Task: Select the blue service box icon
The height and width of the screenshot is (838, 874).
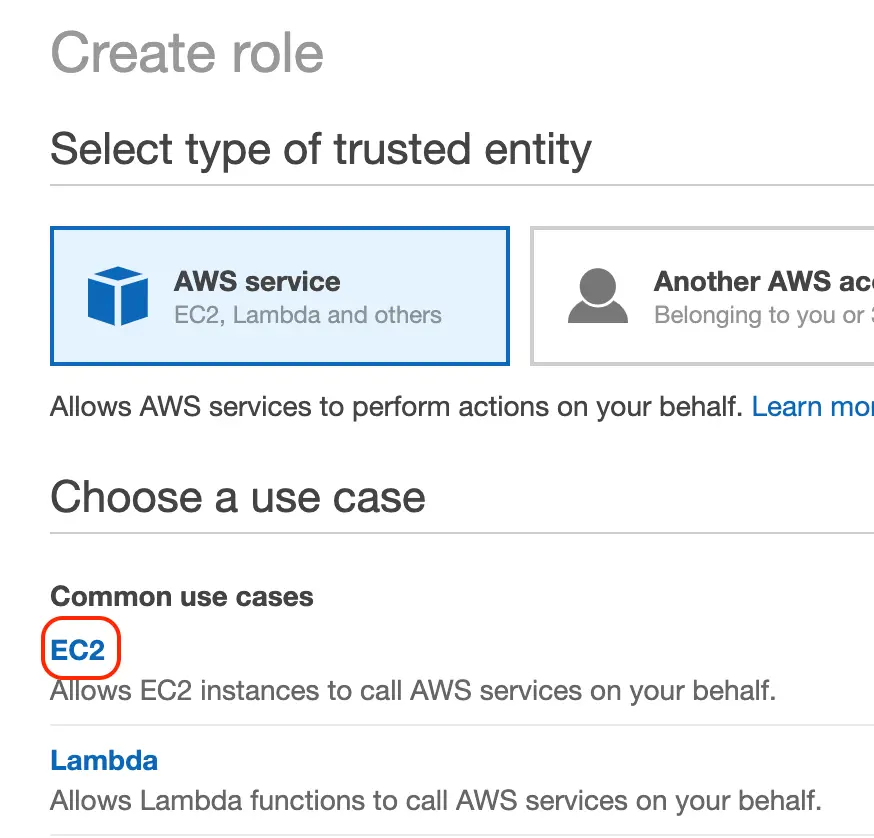Action: click(x=118, y=296)
